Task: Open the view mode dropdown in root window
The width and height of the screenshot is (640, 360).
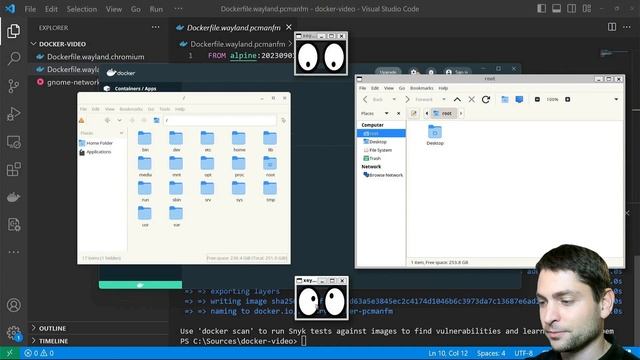Action: click(616, 100)
